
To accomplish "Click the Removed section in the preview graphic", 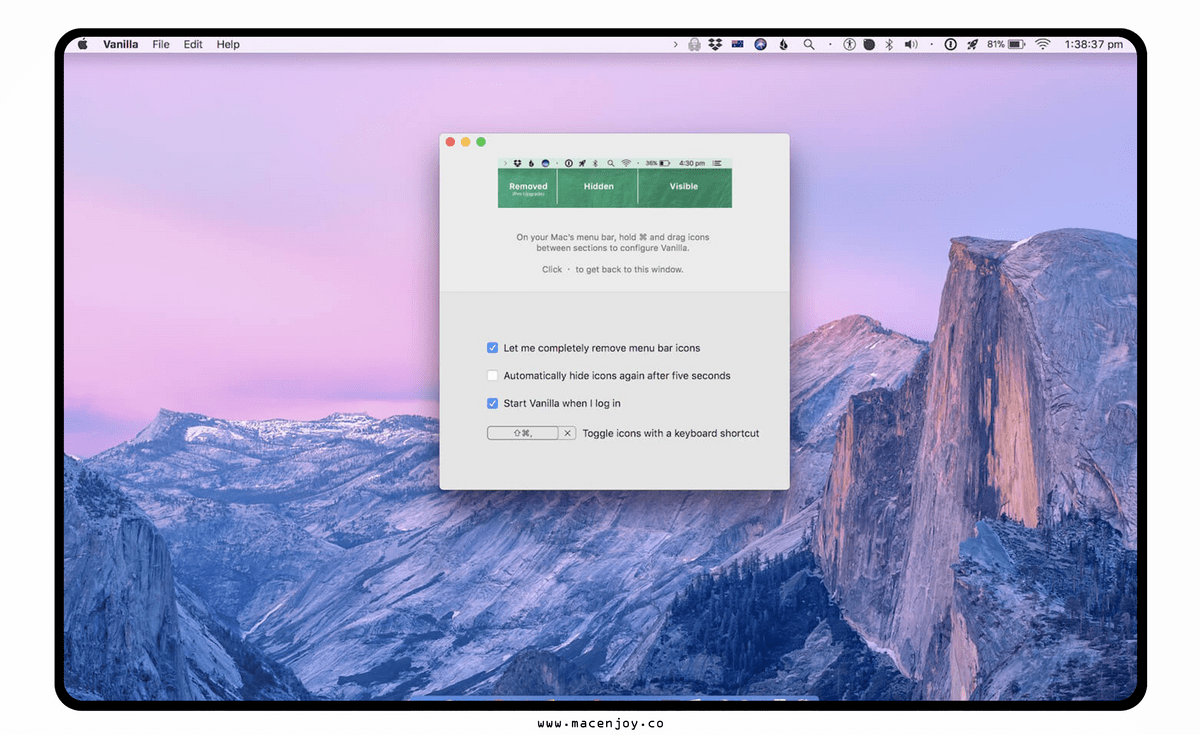I will point(528,188).
